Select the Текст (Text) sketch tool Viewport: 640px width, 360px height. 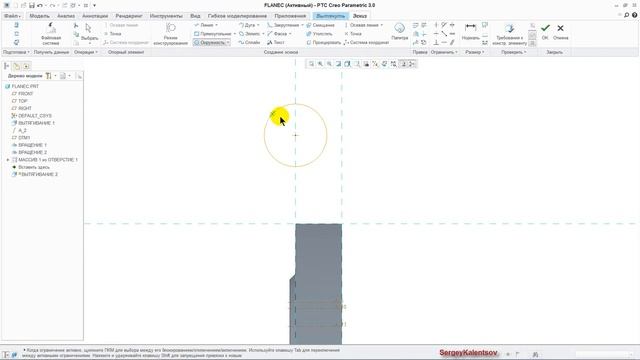click(276, 42)
